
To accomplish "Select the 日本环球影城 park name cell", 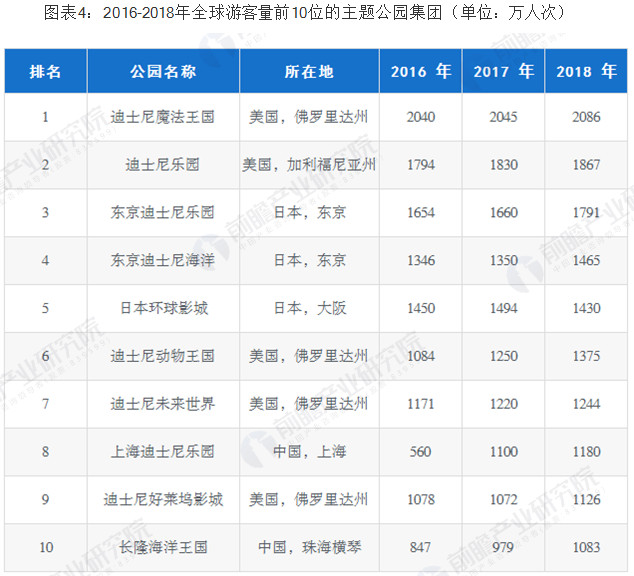I will point(164,308).
